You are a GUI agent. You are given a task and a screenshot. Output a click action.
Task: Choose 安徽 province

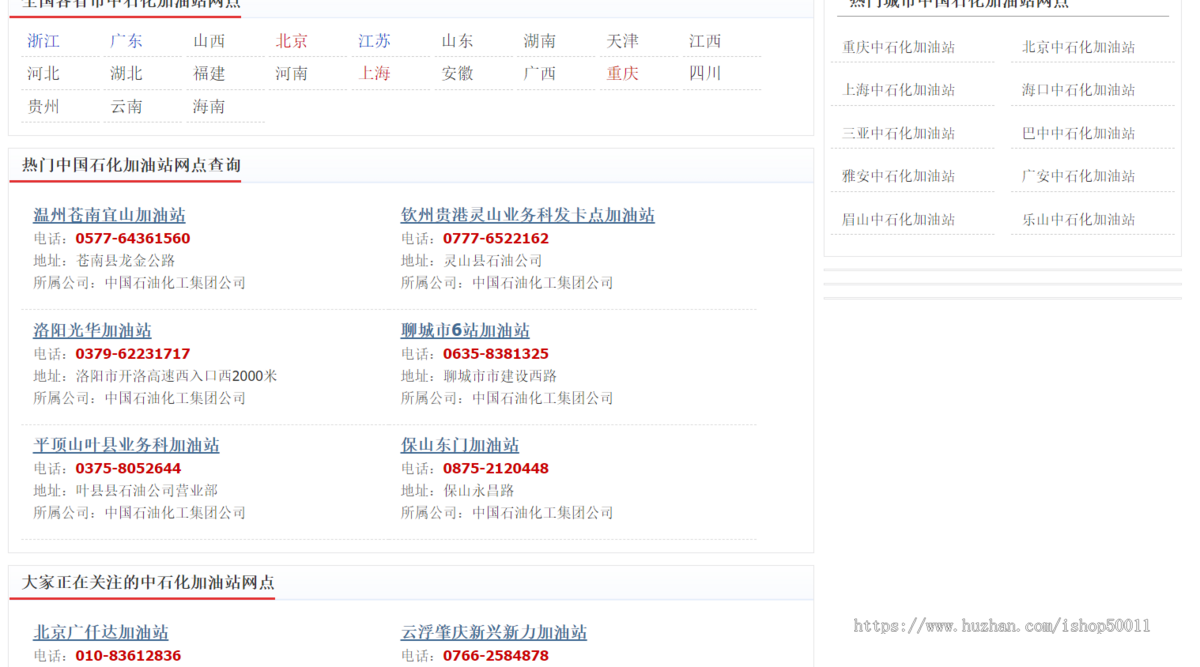[457, 73]
